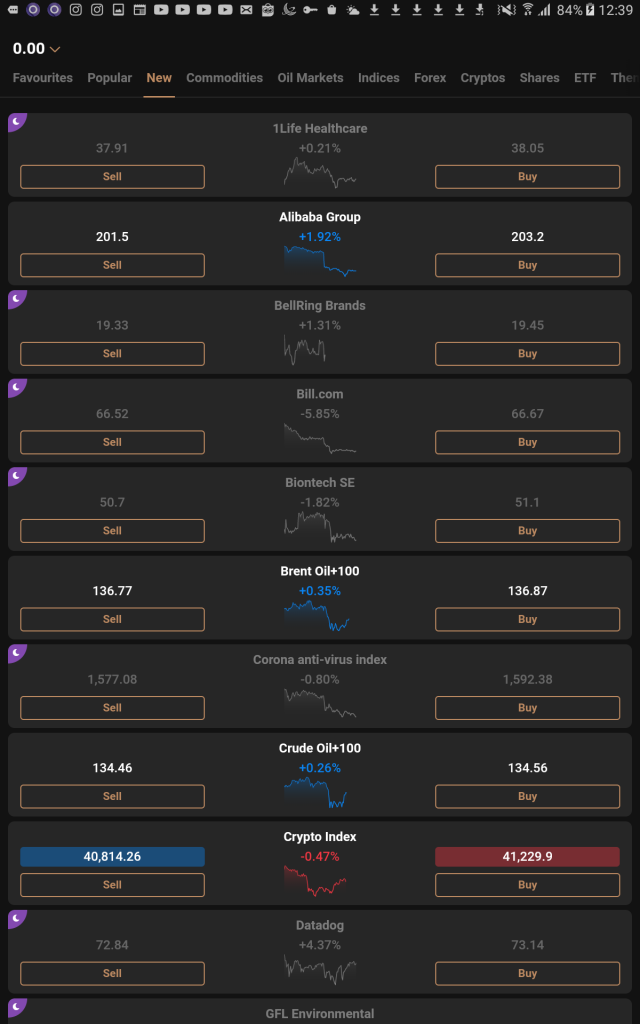This screenshot has width=640, height=1024.
Task: Switch to the Favourites tab
Action: point(42,78)
